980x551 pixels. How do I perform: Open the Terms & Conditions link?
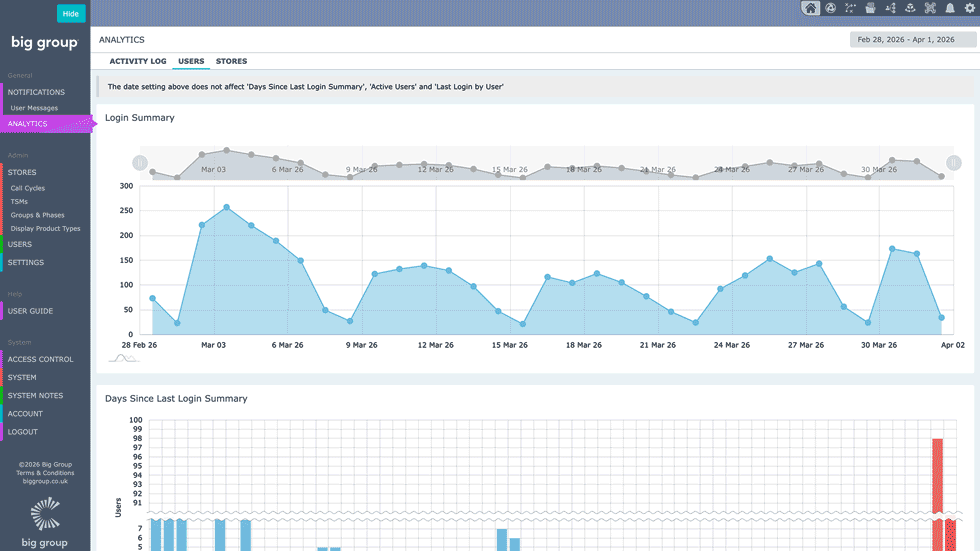click(x=45, y=473)
